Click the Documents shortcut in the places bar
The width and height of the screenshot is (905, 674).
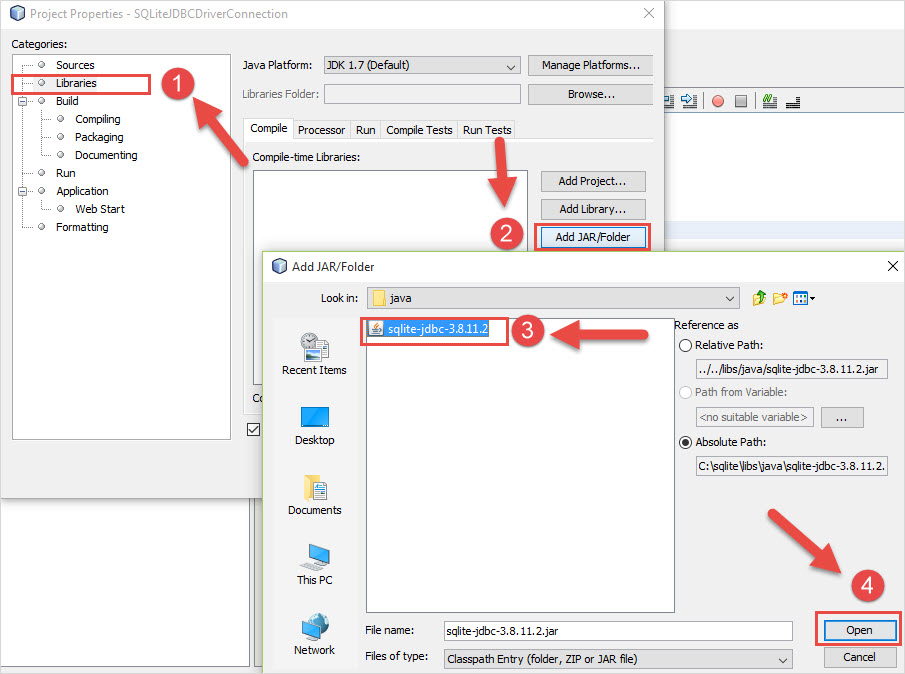315,495
